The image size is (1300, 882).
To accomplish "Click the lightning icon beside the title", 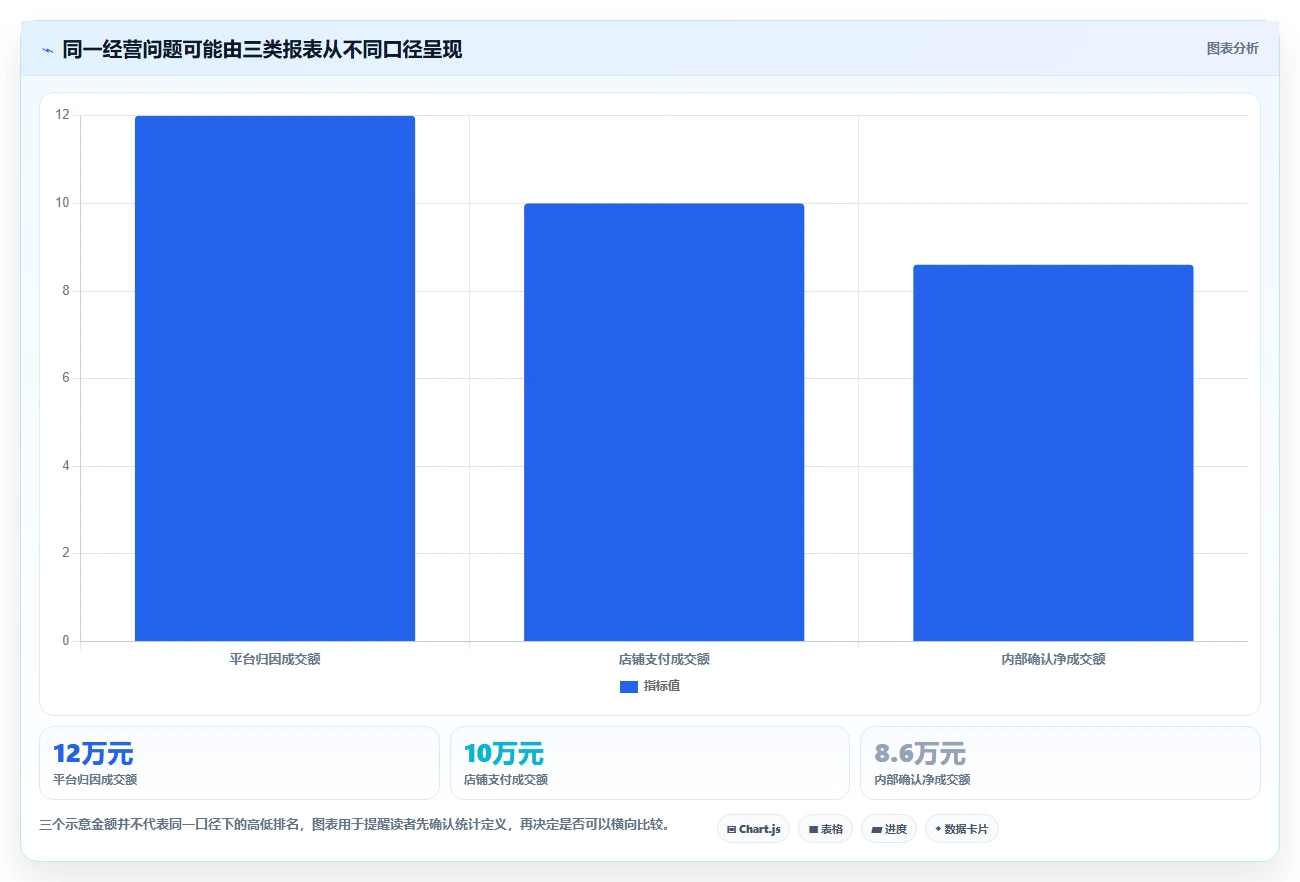I will pyautogui.click(x=47, y=50).
